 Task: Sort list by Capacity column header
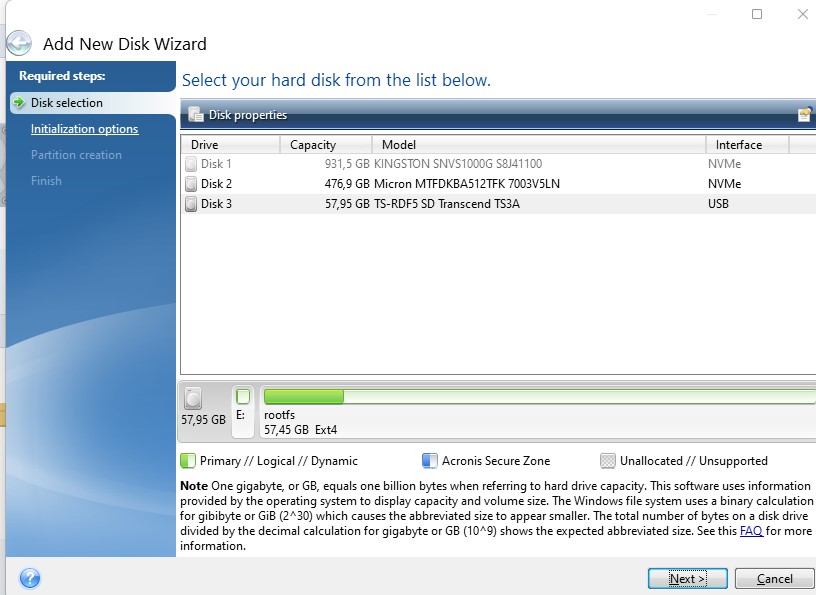(326, 145)
